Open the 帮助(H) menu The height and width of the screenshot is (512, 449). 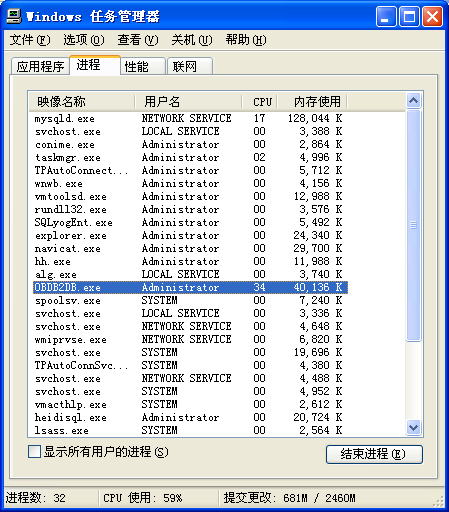click(246, 40)
